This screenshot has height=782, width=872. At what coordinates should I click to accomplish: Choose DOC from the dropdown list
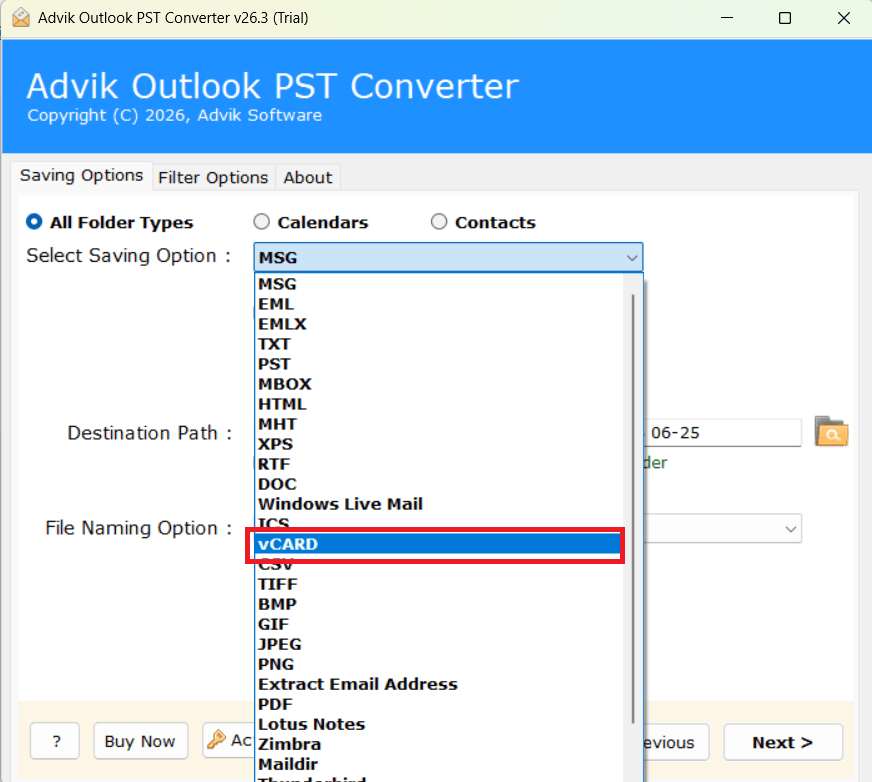(439, 484)
